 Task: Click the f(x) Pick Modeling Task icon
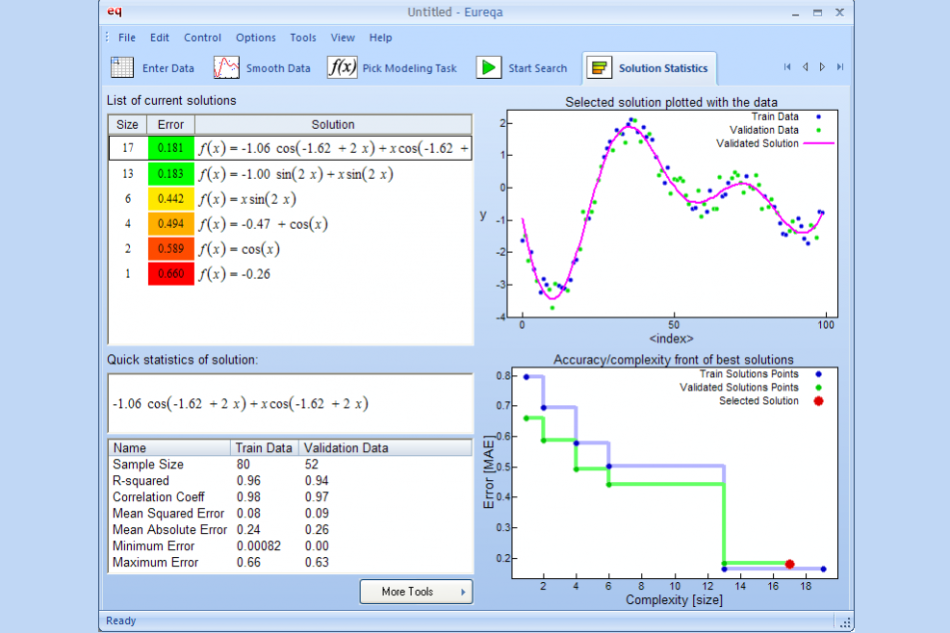click(x=342, y=68)
